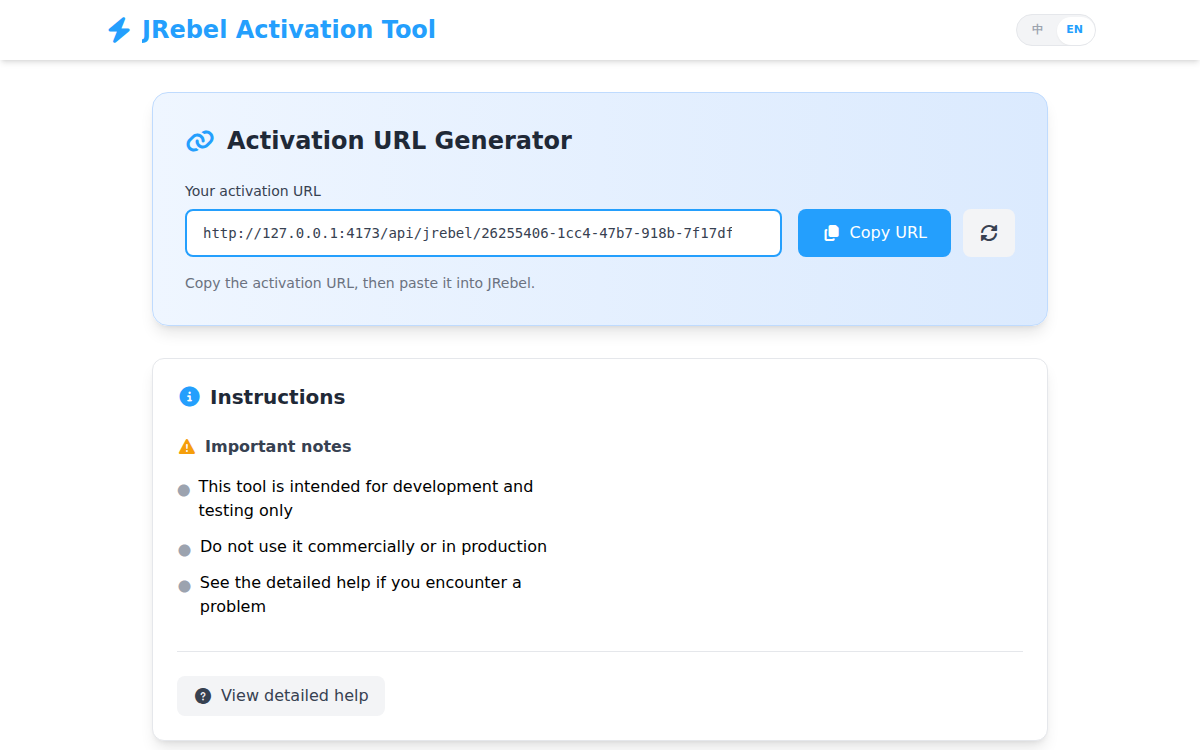Click the chain link icon beside Activation URL Generator
Screen dimensions: 1200x750
(200, 141)
